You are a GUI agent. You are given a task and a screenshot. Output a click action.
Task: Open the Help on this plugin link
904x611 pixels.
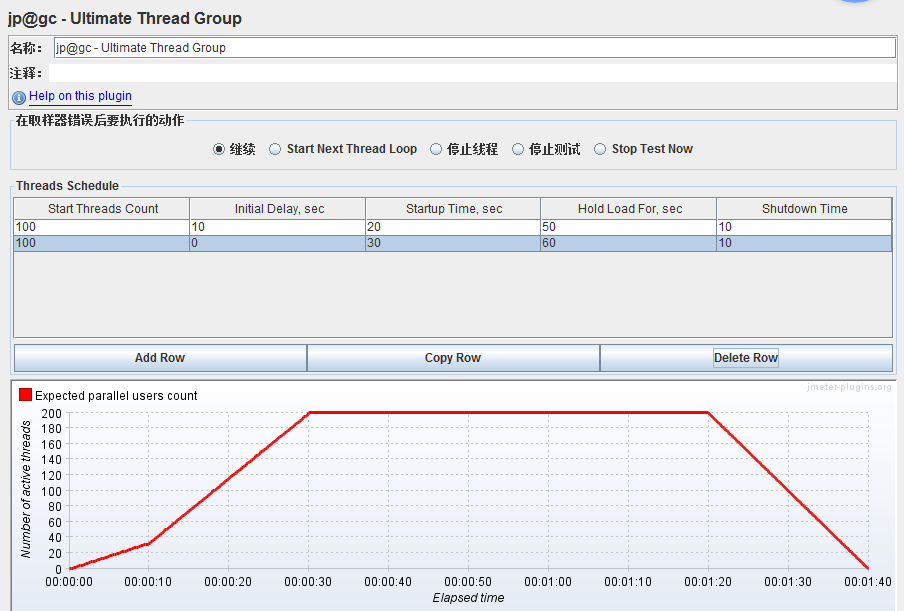click(x=80, y=96)
